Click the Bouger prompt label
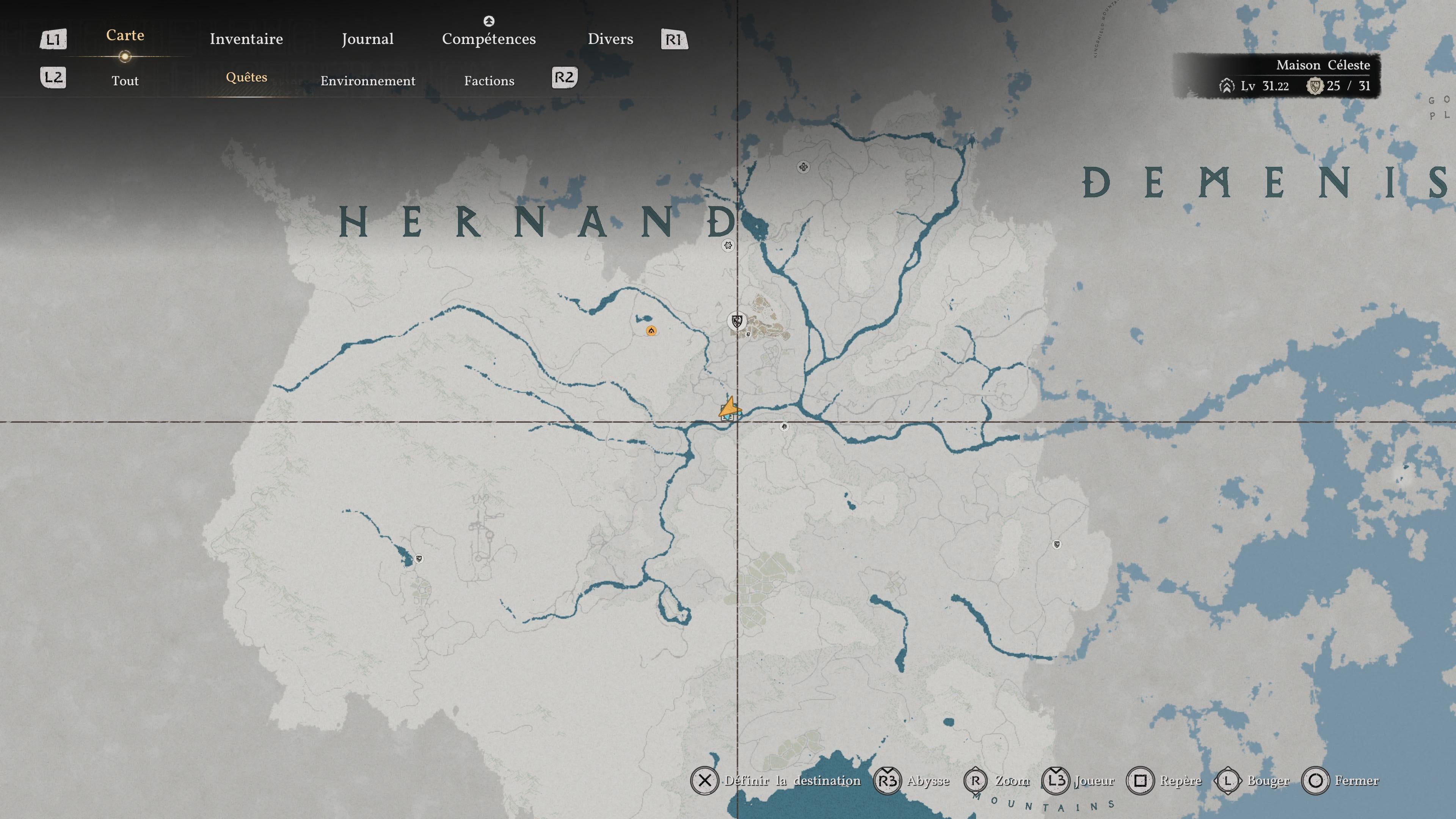The height and width of the screenshot is (819, 1456). [1268, 781]
